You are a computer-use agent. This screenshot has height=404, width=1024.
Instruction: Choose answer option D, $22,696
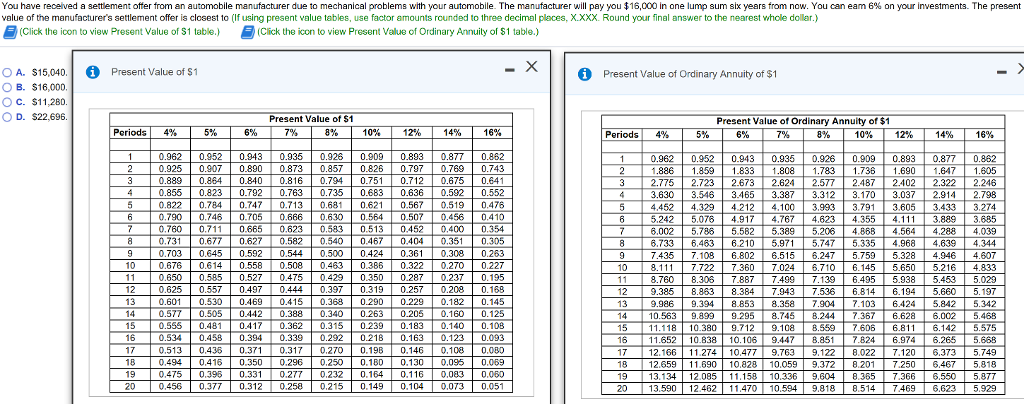8,117
